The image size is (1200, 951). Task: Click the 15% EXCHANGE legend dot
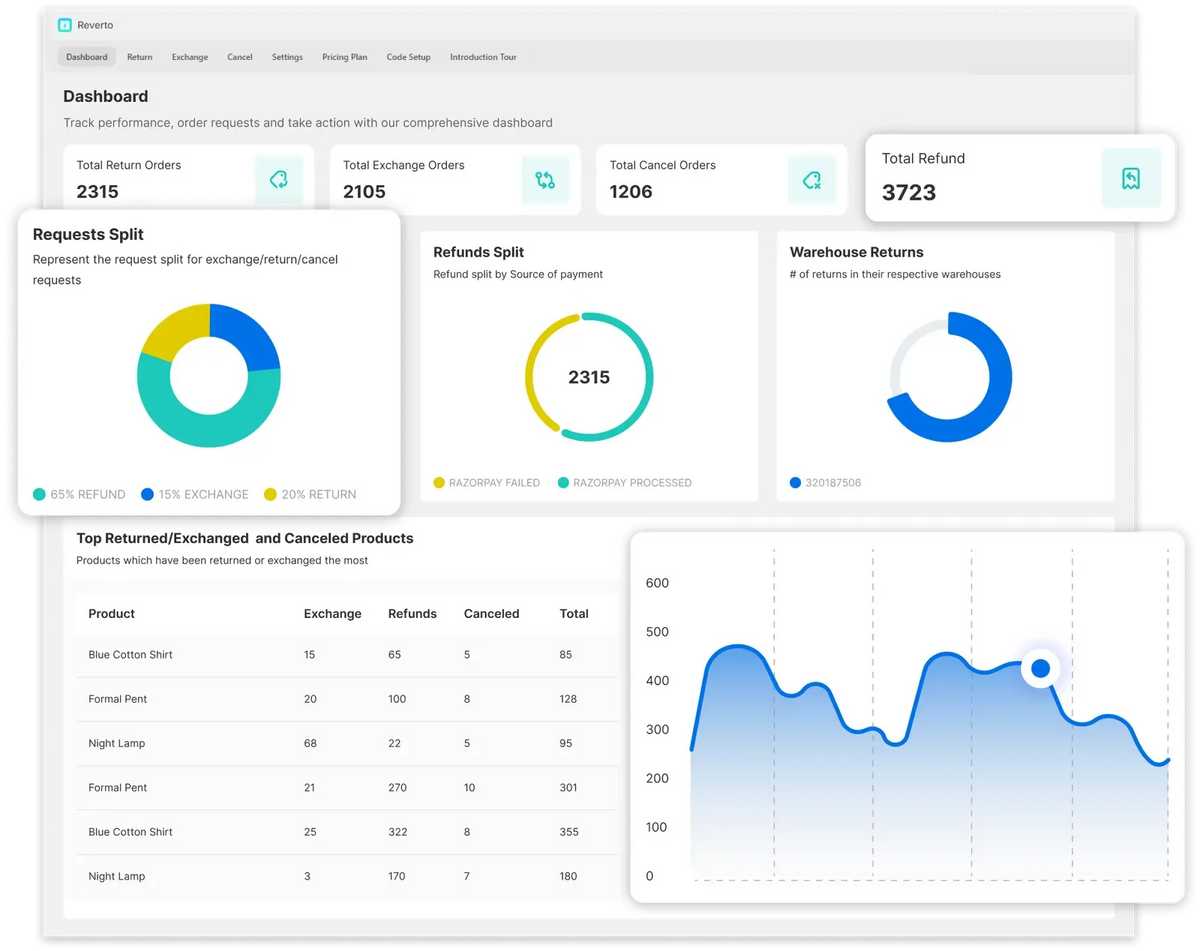(x=147, y=494)
